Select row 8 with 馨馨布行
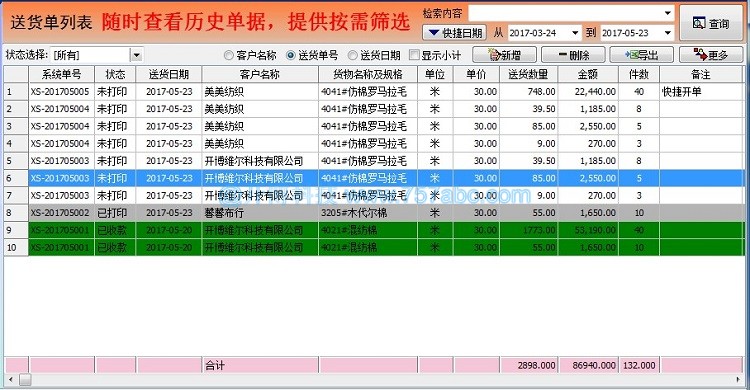 (374, 212)
